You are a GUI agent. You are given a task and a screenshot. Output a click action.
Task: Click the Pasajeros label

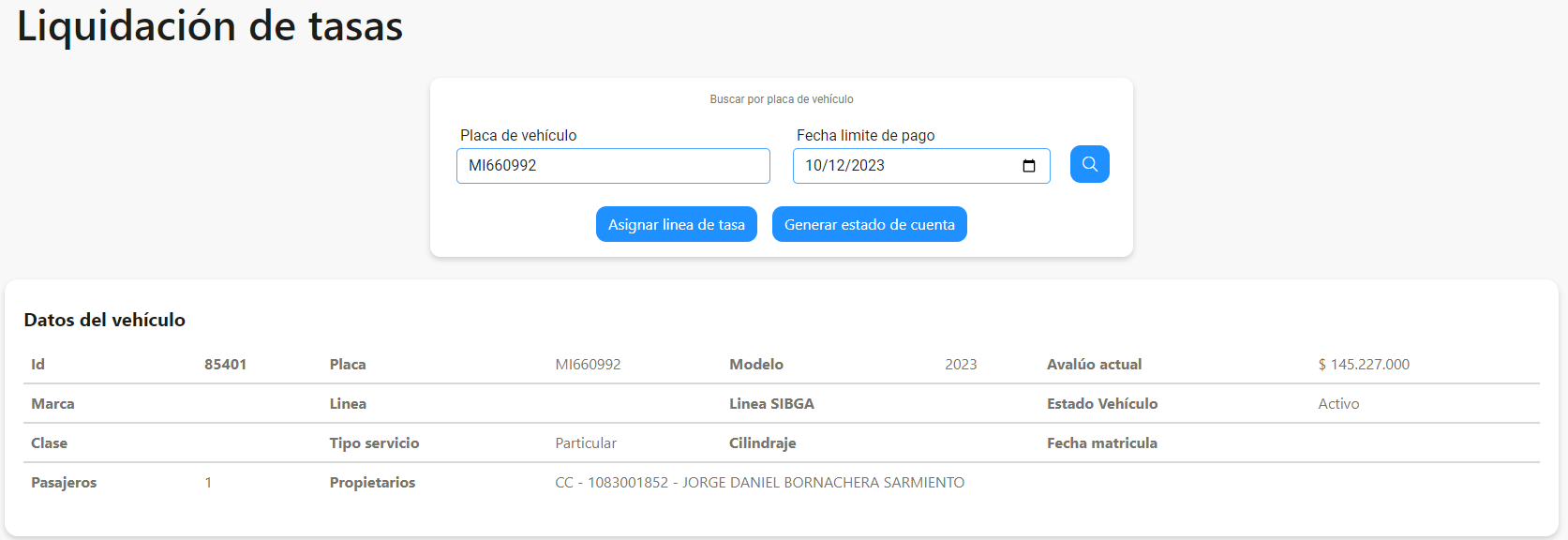tap(64, 483)
